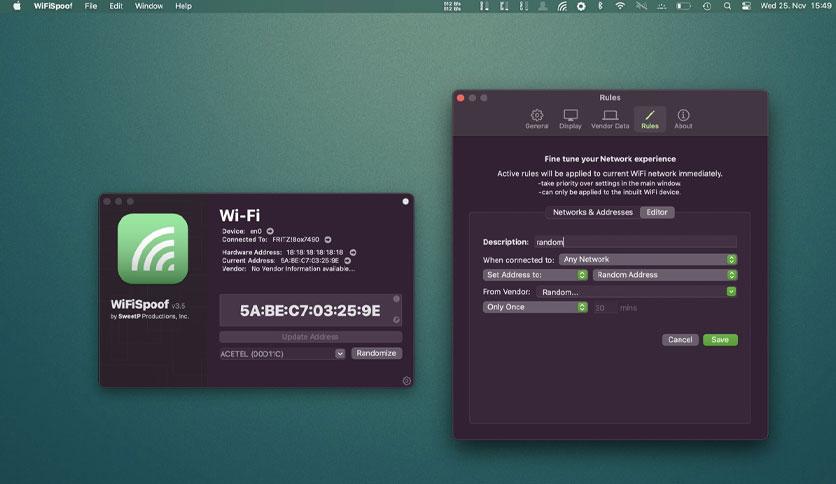Click the gear icon in menu bar
The width and height of the screenshot is (836, 484).
coord(581,6)
